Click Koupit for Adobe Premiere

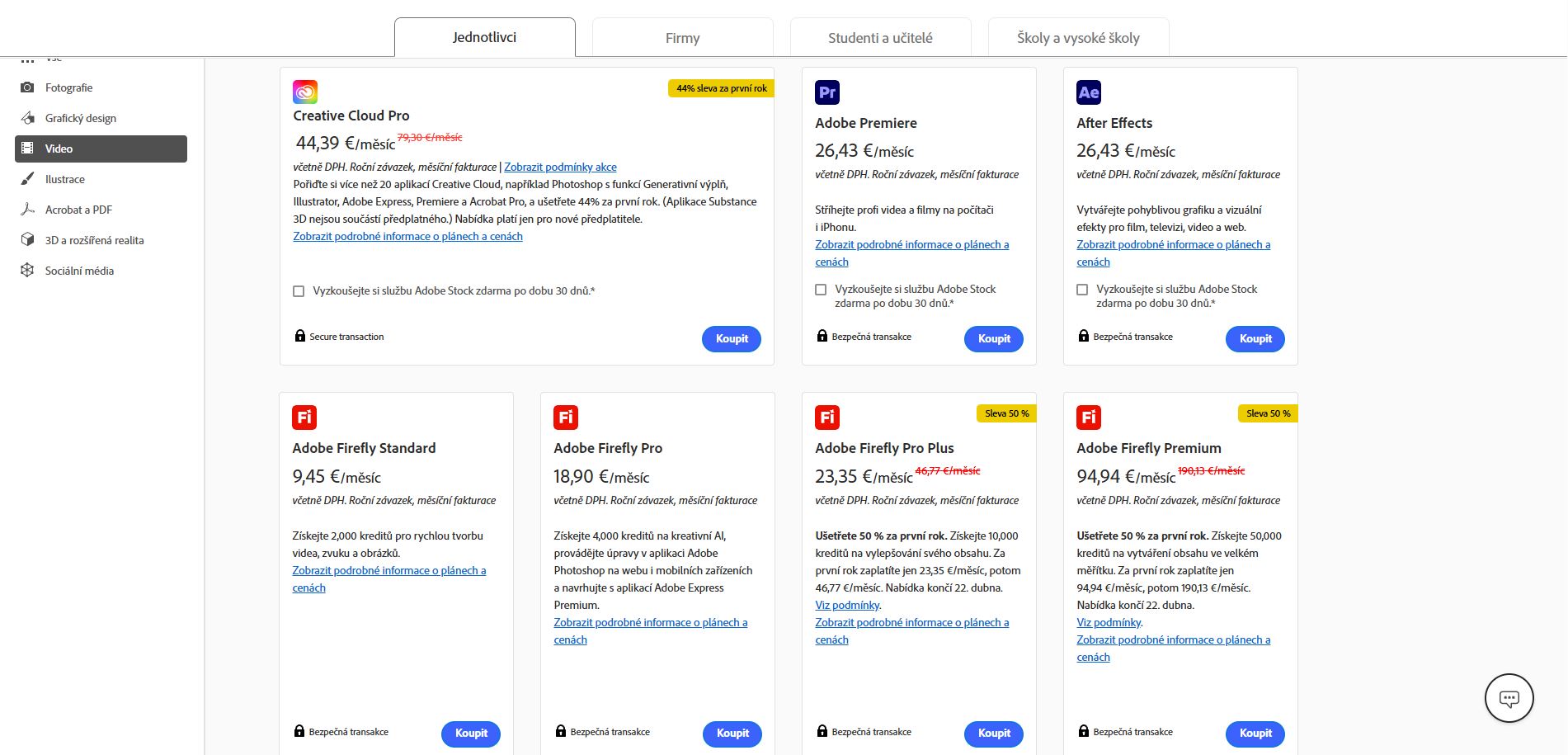click(x=994, y=339)
